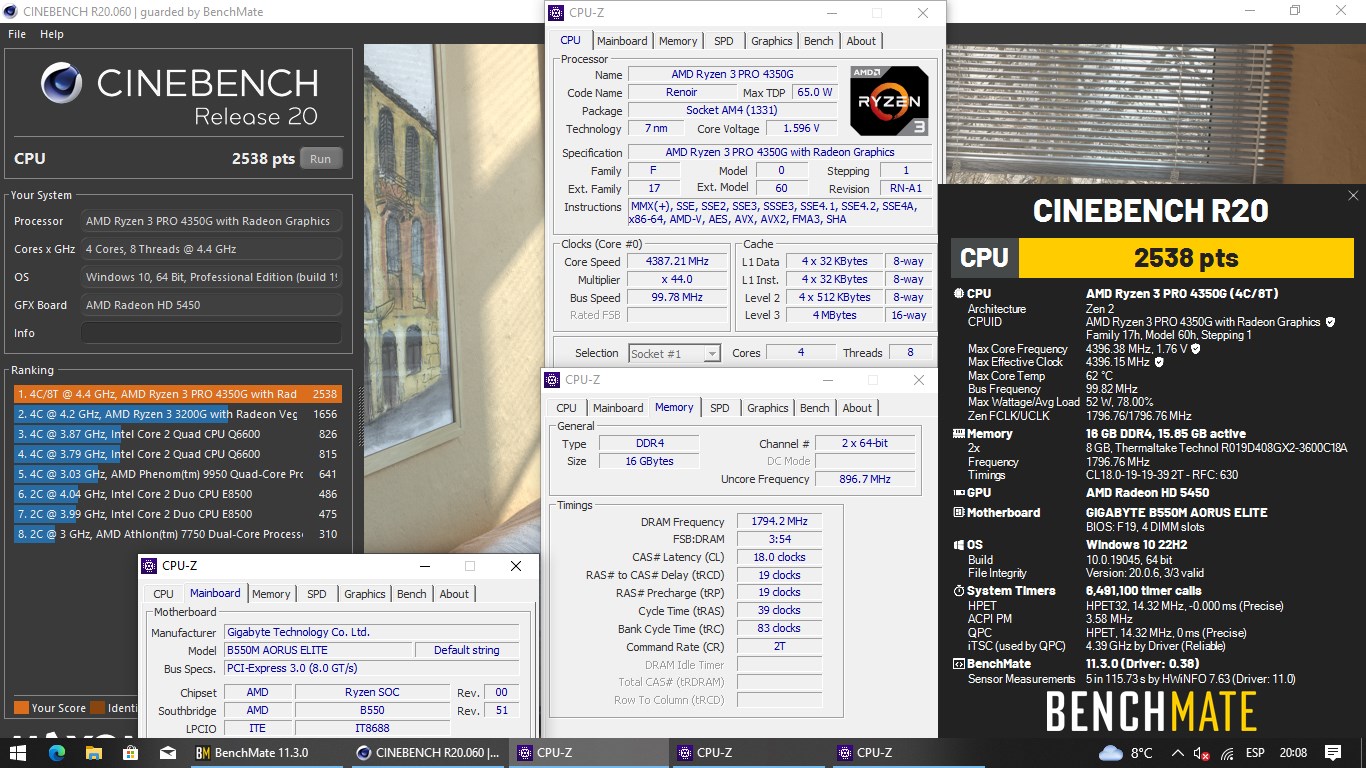Open File Explorer from the taskbar
This screenshot has height=768, width=1366.
(93, 752)
